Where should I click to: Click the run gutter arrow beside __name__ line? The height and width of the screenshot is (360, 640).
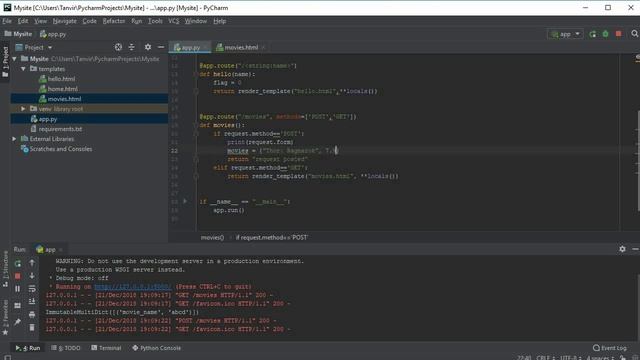[x=185, y=201]
